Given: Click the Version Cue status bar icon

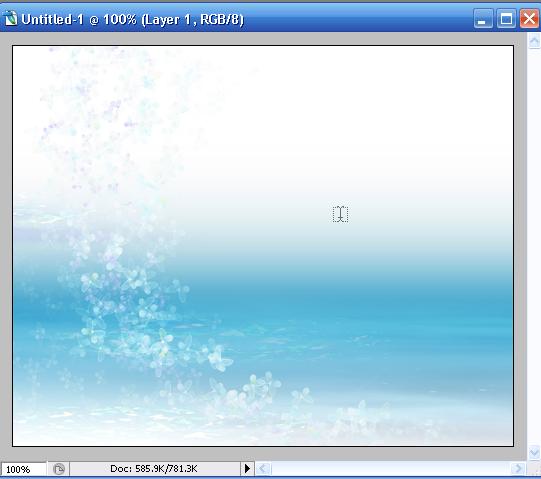Looking at the screenshot, I should 59,469.
